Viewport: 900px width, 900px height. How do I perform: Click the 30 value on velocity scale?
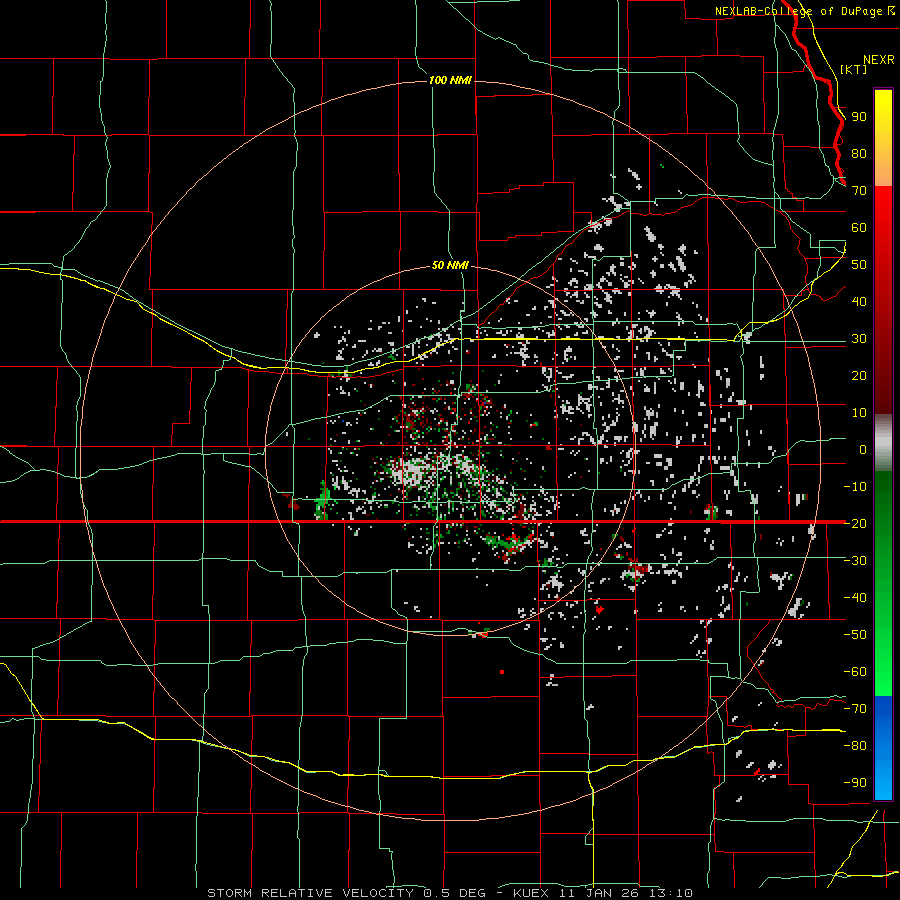859,339
